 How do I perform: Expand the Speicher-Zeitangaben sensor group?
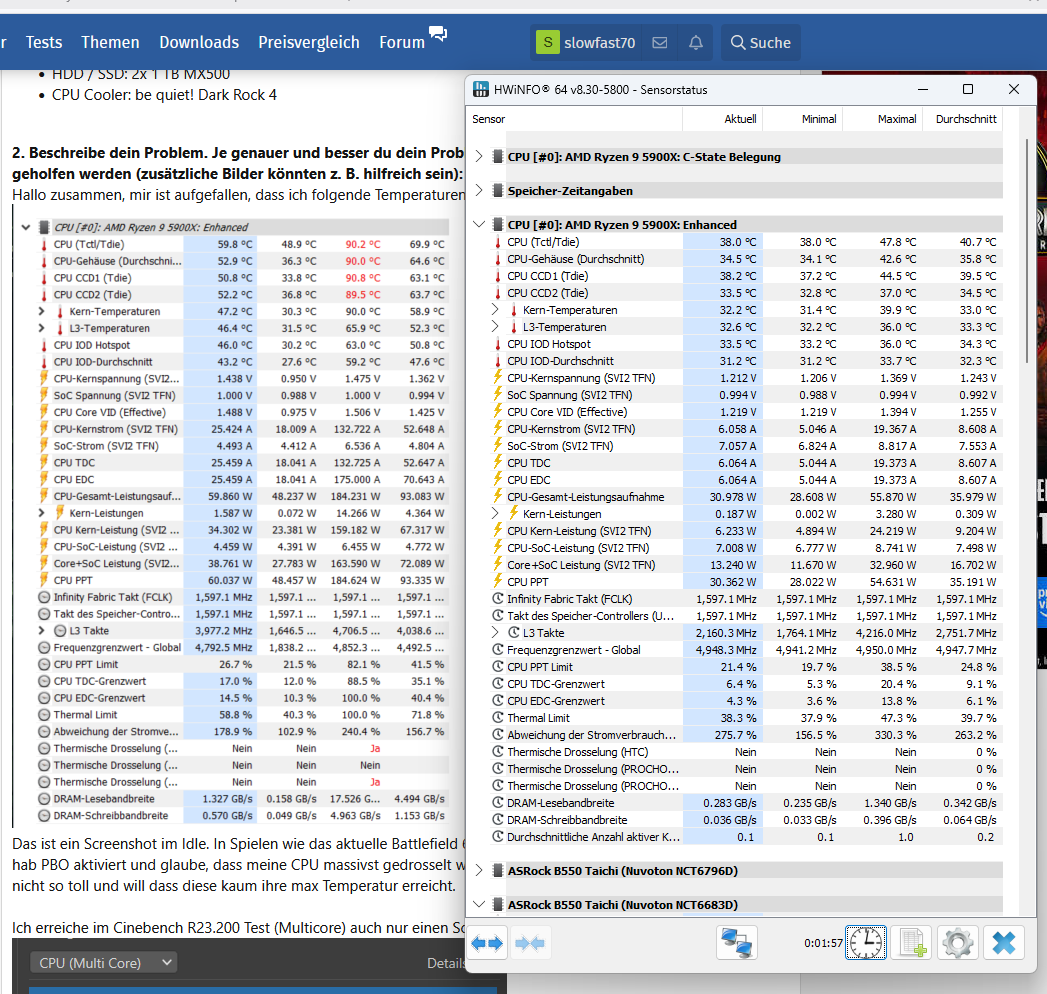point(479,190)
